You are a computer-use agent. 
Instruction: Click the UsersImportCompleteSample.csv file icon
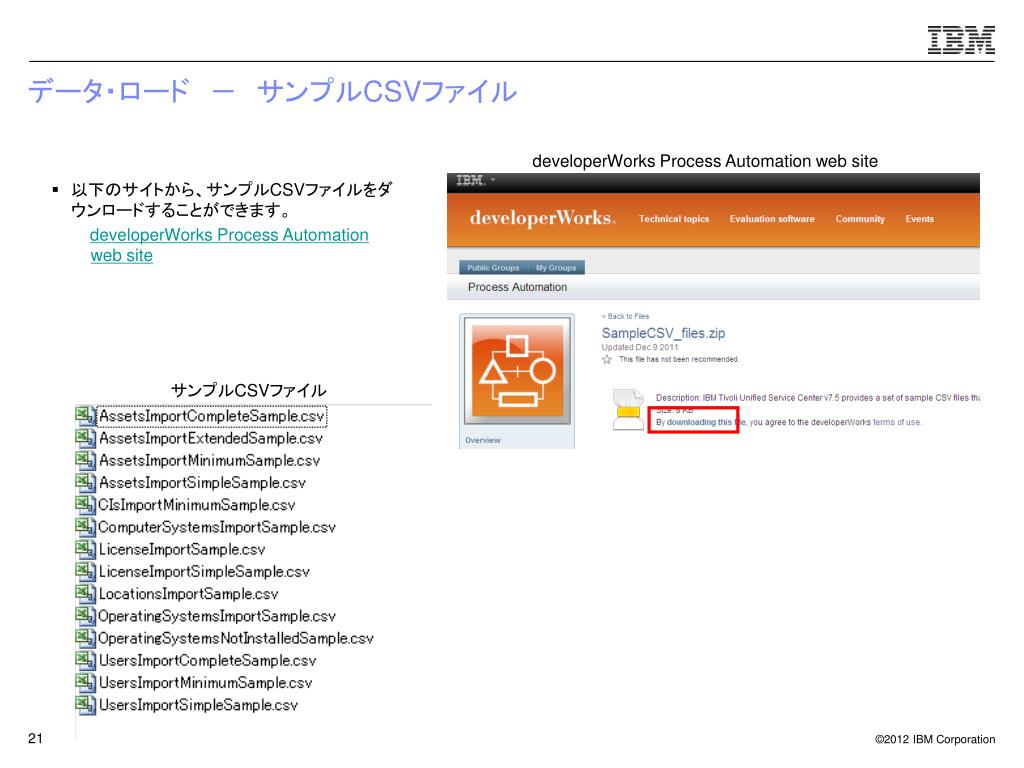[85, 660]
